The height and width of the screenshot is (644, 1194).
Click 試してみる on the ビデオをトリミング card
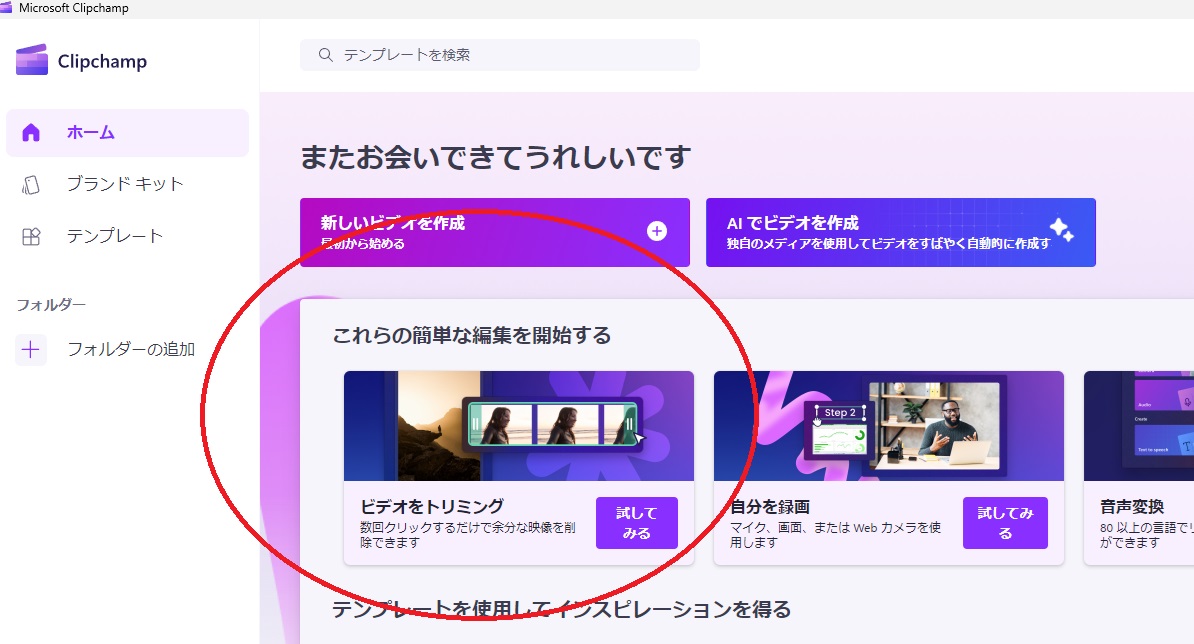(x=636, y=523)
